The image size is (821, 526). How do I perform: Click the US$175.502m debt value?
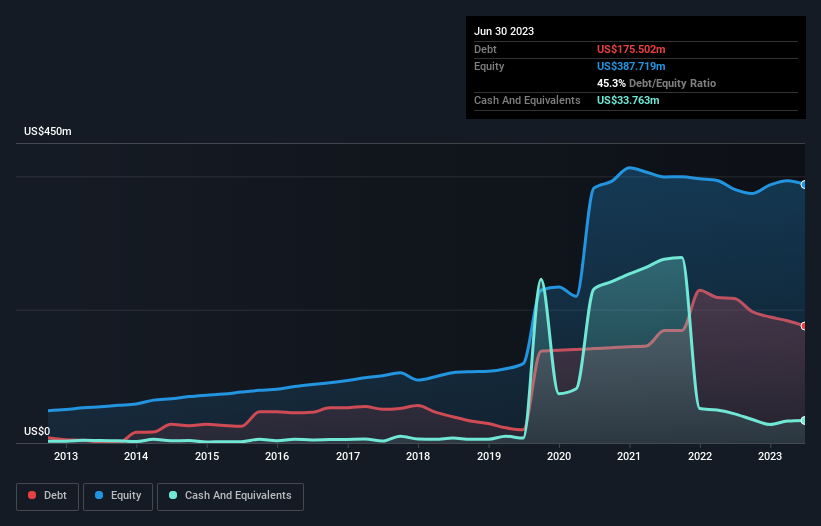click(631, 49)
